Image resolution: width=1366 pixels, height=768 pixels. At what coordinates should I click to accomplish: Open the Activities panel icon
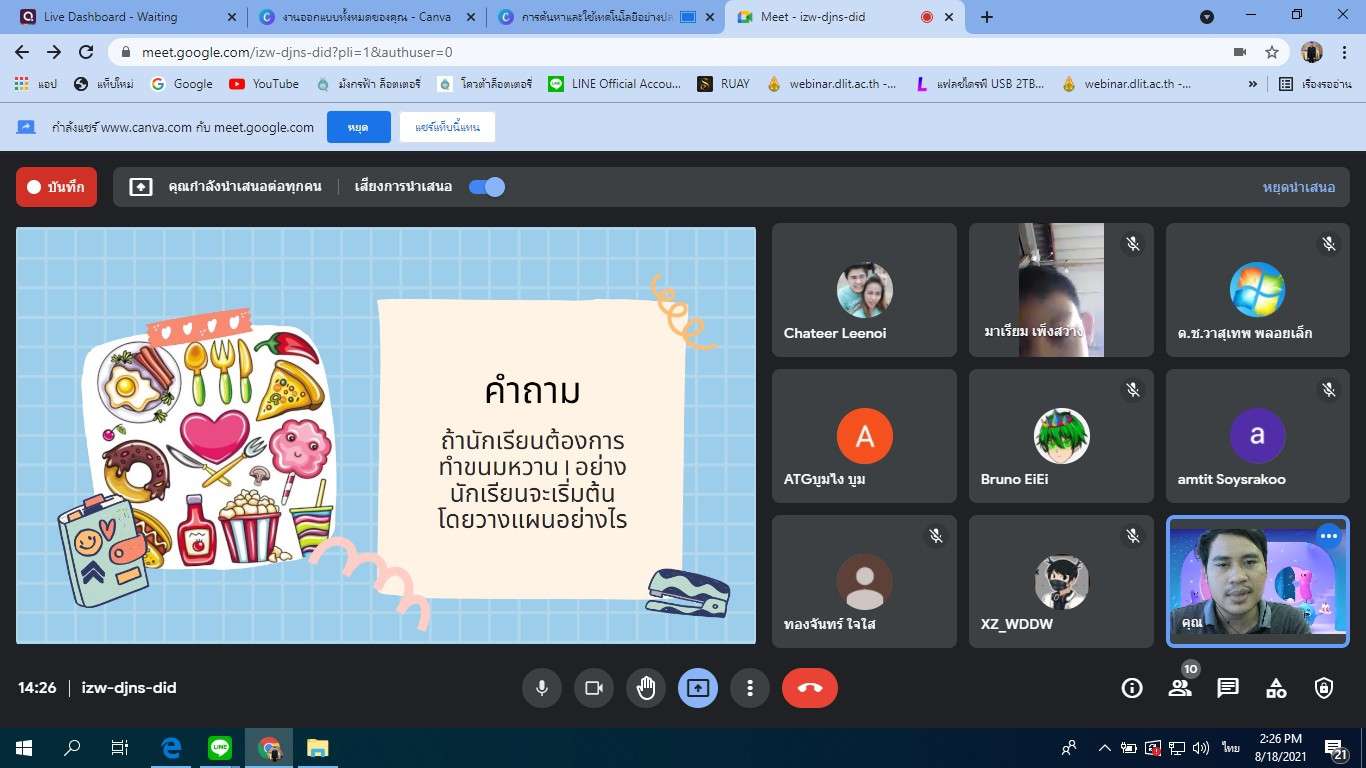point(1276,688)
